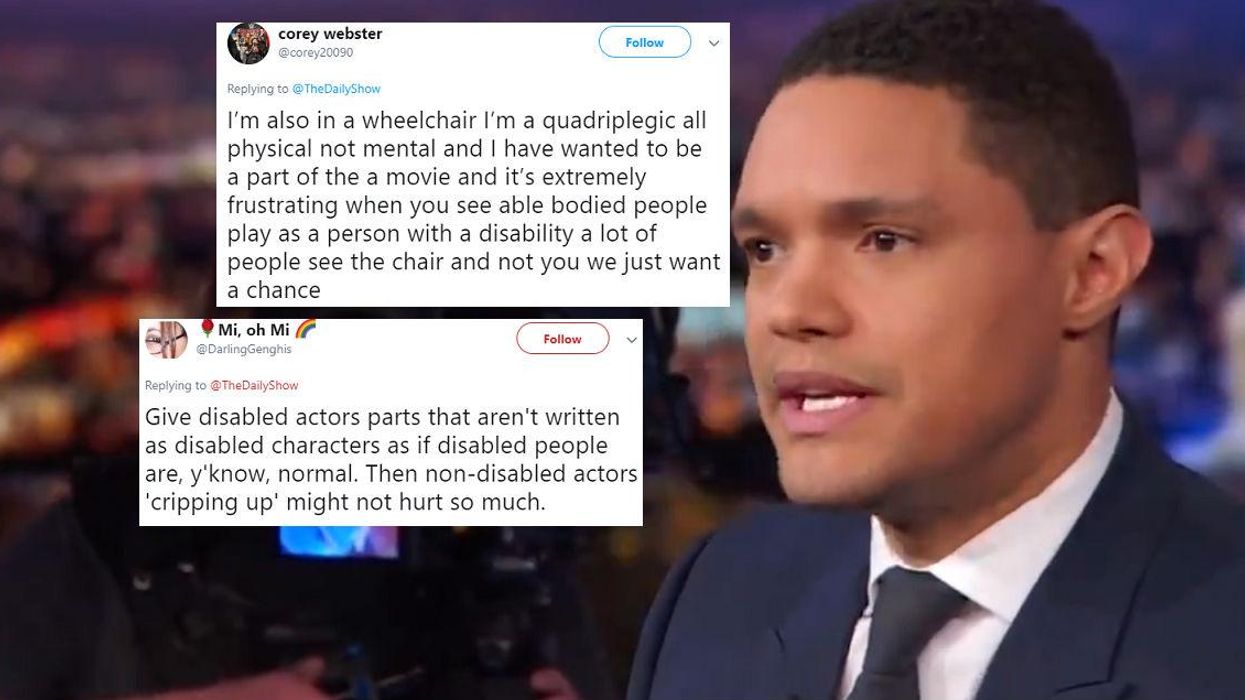
Task: Open dropdown chevron on Mi, oh Mi's tweet
Action: click(631, 340)
